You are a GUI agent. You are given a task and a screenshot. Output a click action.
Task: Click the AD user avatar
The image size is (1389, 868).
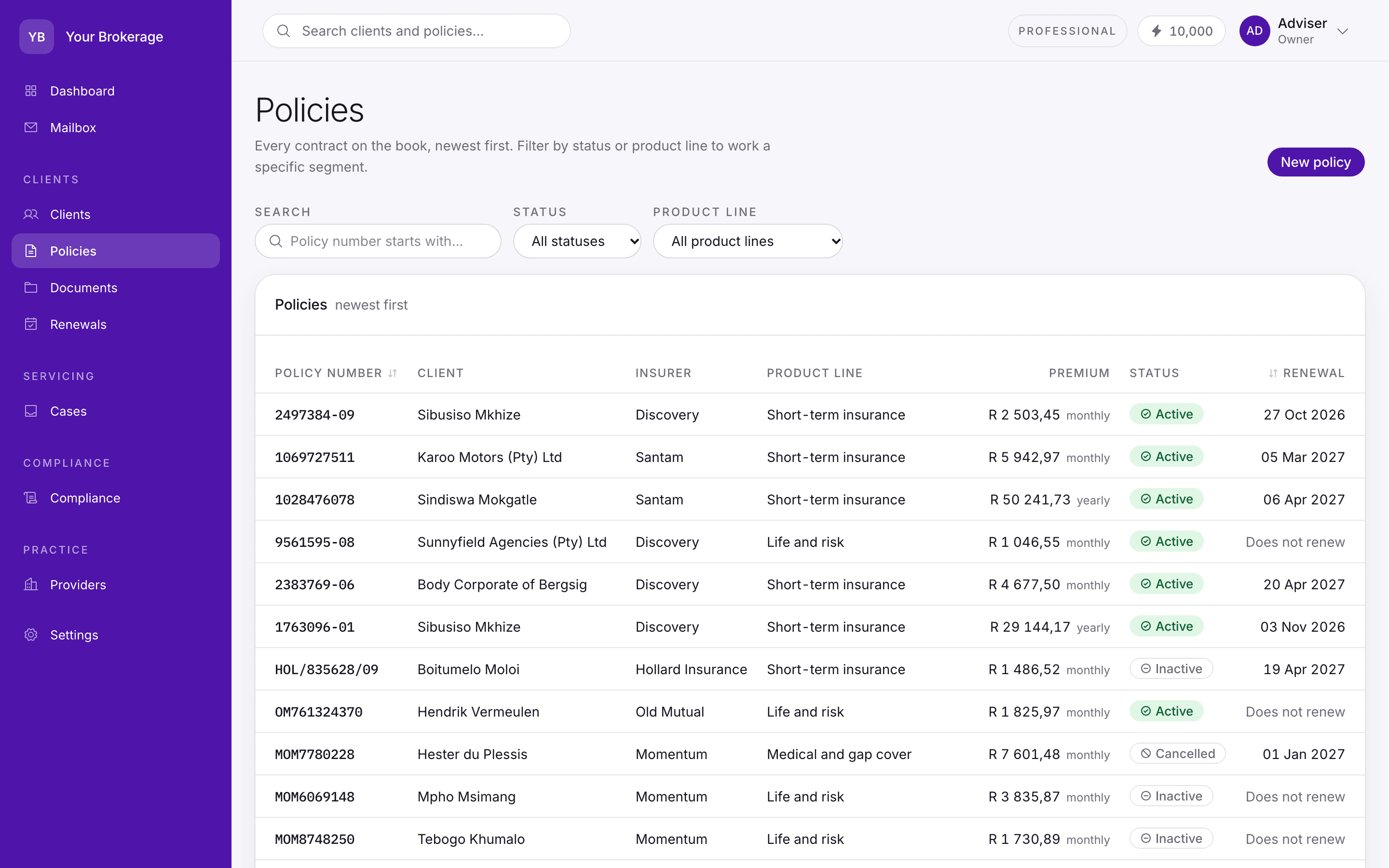pyautogui.click(x=1254, y=31)
